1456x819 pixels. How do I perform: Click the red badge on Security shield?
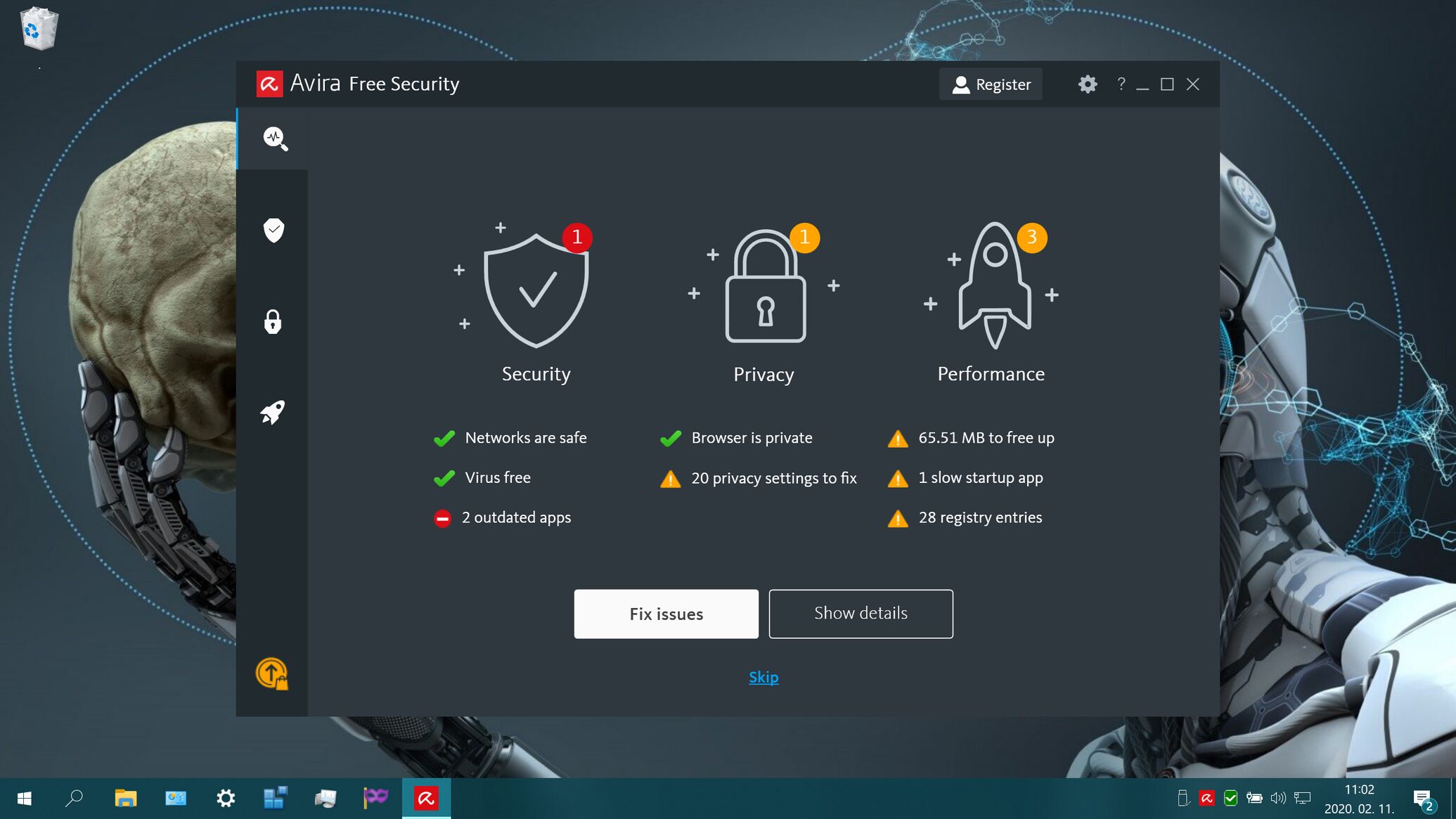tap(577, 237)
